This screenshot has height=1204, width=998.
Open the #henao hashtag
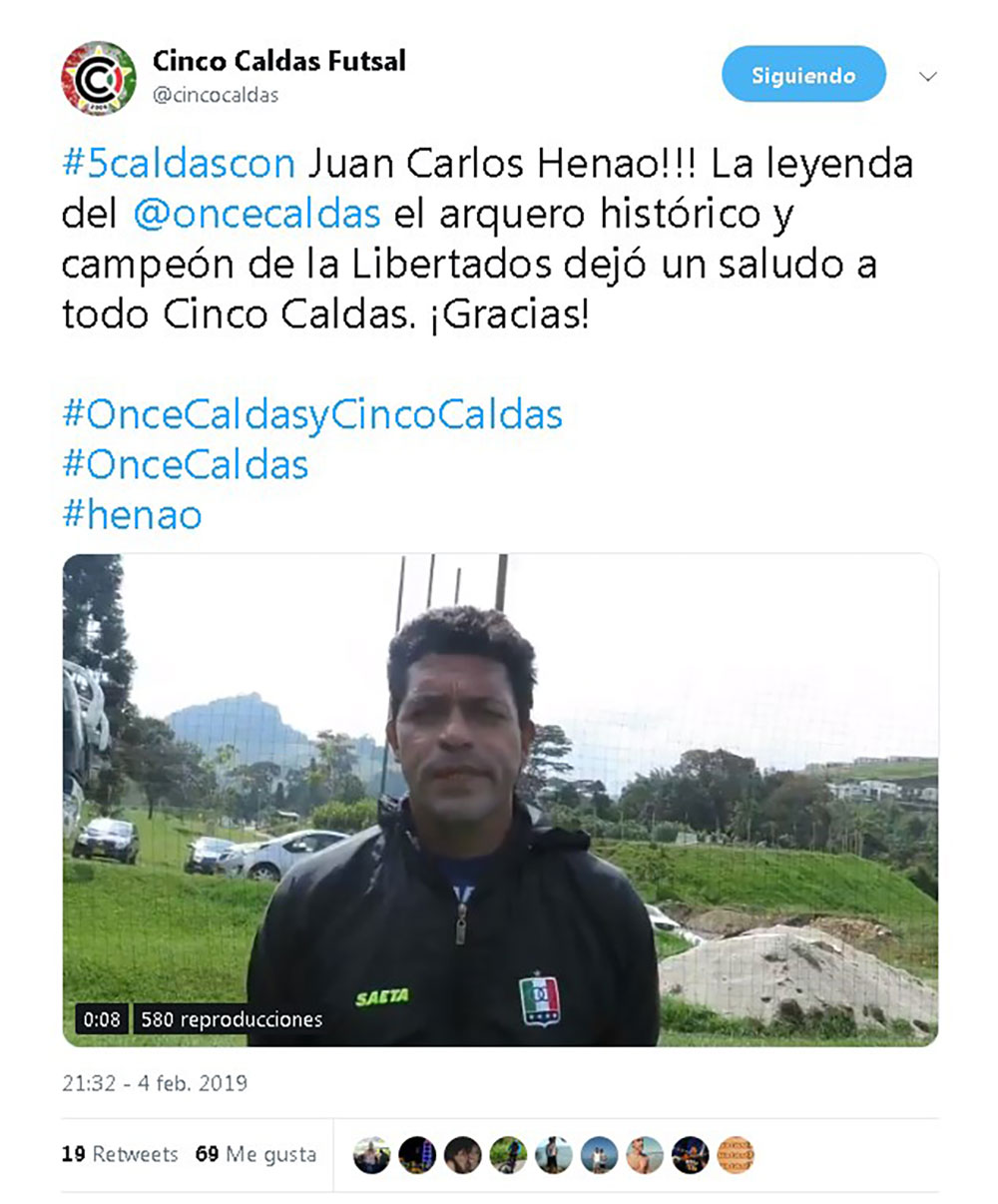pos(132,515)
